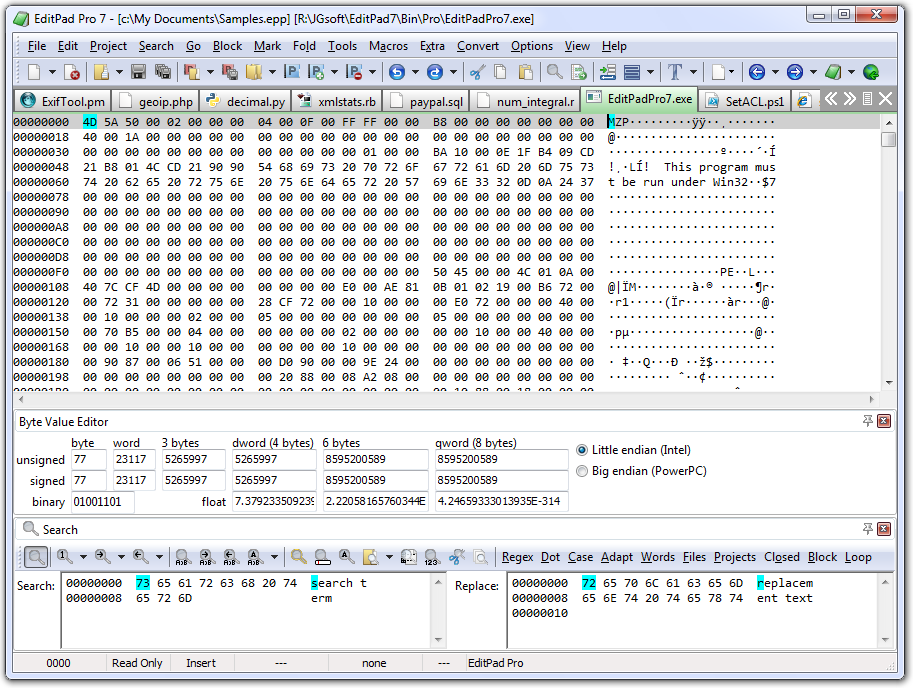Click the Forward blue right arrow icon
The width and height of the screenshot is (913, 688).
(795, 72)
